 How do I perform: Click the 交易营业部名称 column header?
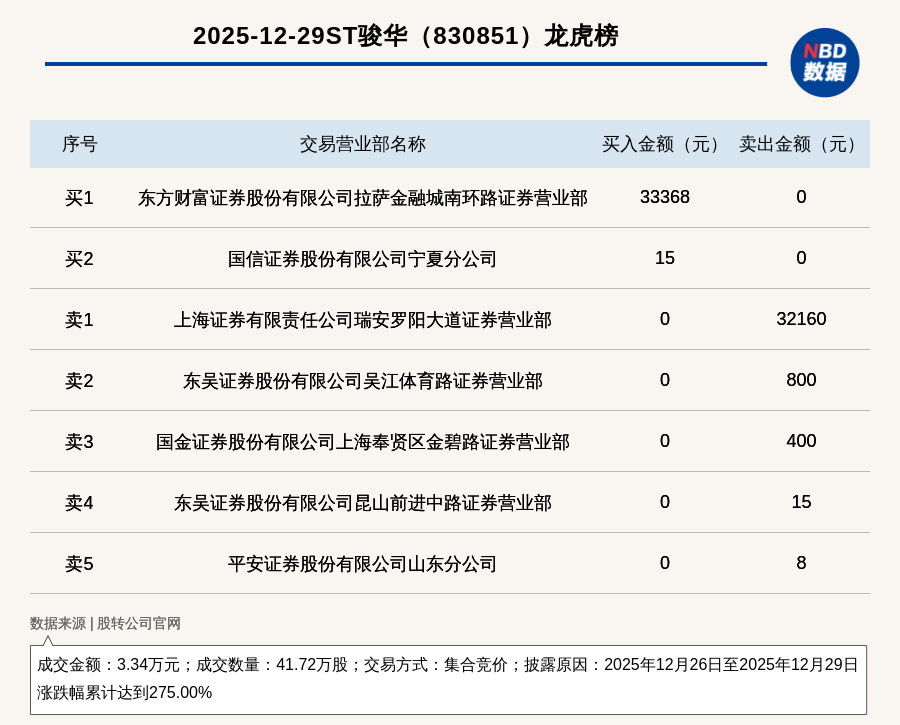[x=362, y=144]
